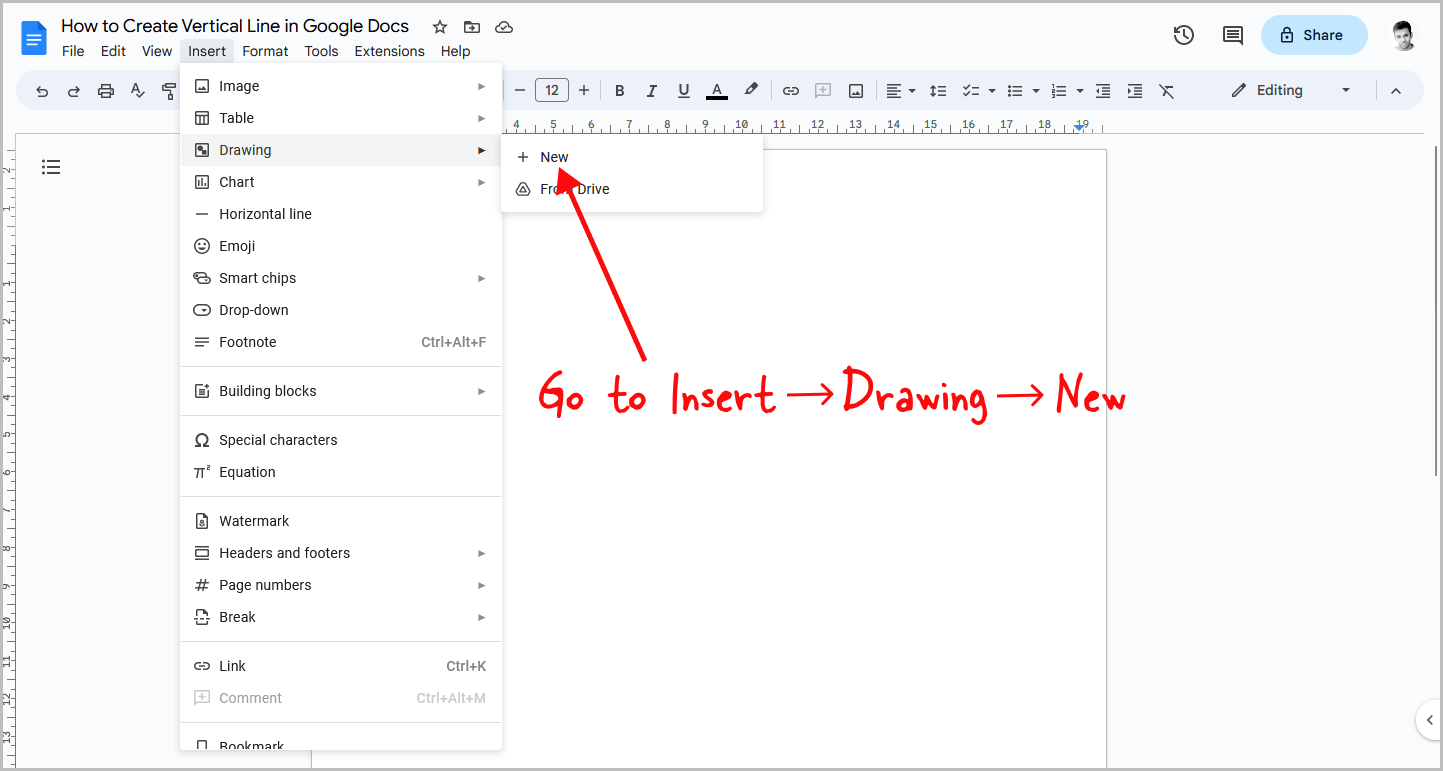Run Spelling and grammar check icon
The image size is (1443, 771).
137,90
